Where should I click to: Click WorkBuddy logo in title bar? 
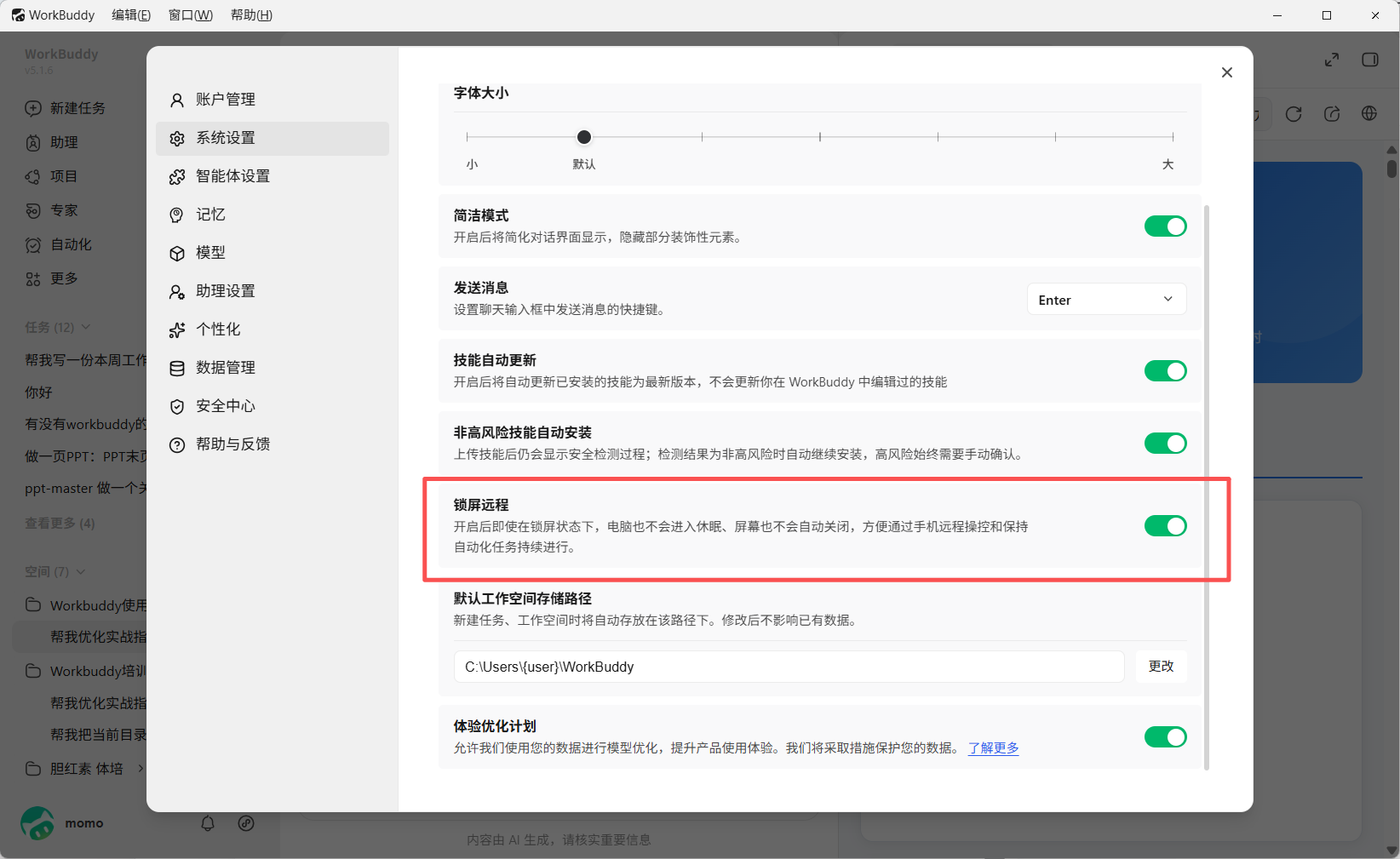coord(18,15)
